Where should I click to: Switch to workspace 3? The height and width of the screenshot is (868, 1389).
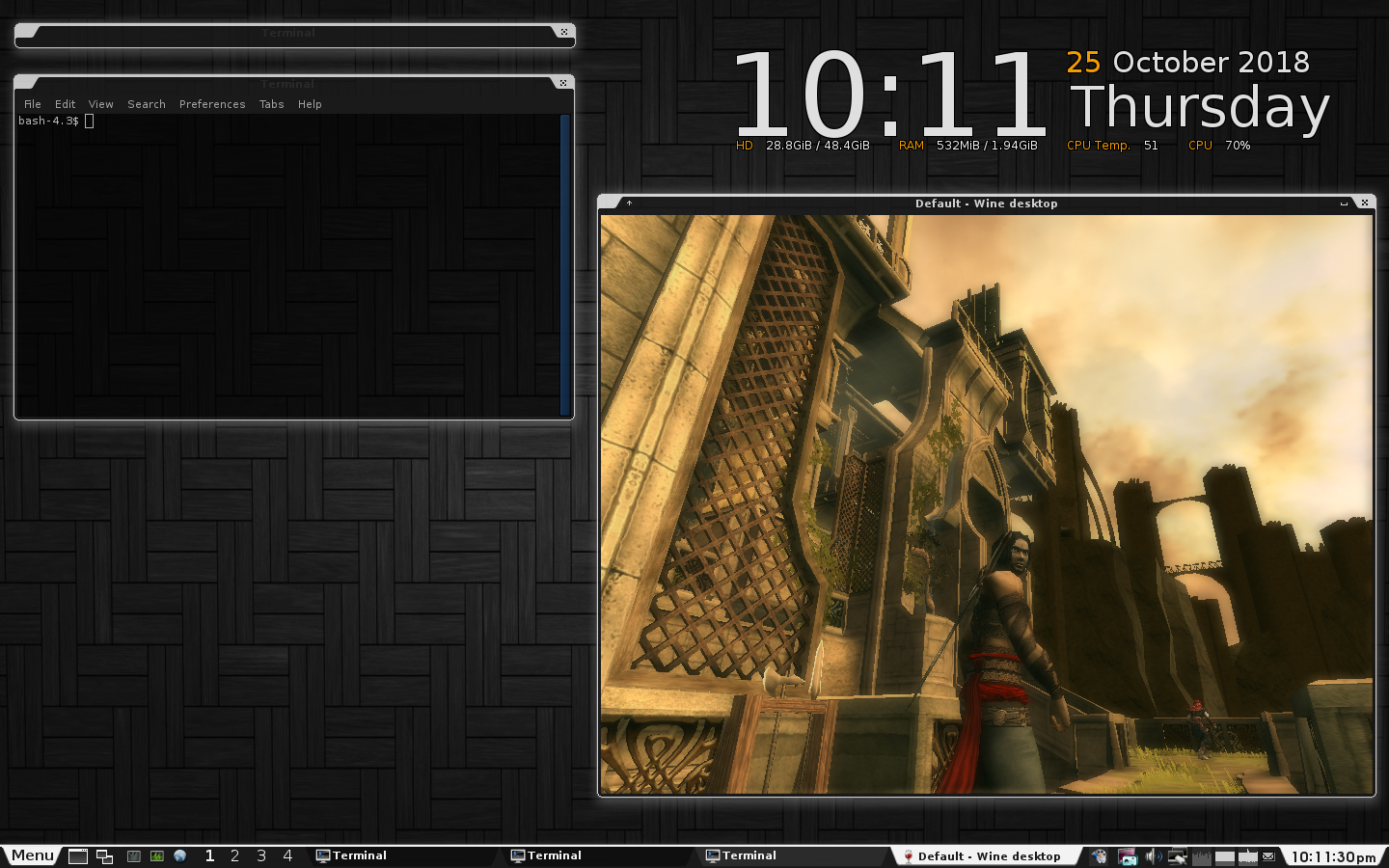pyautogui.click(x=261, y=855)
